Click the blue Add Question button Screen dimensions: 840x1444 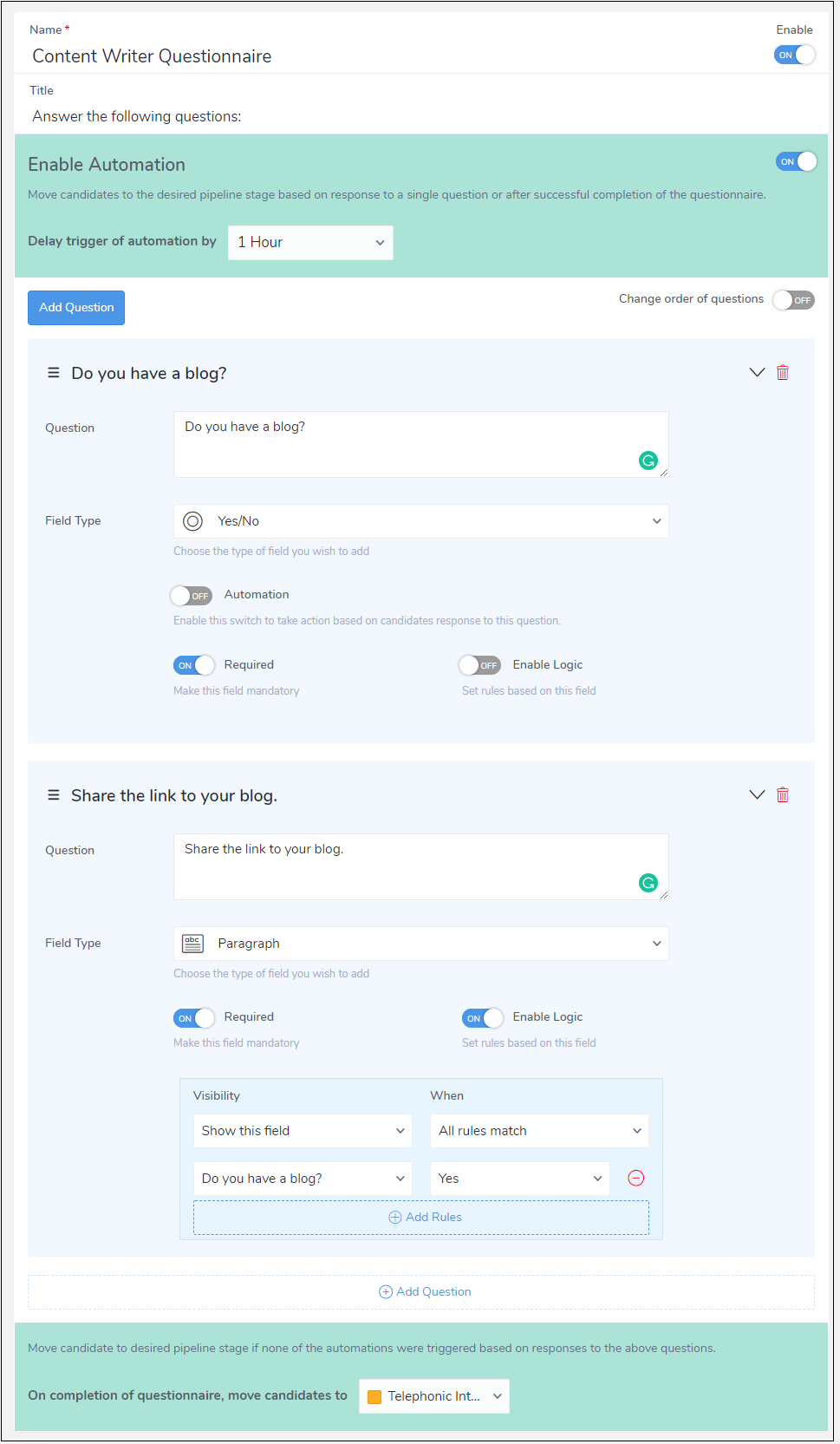pos(76,308)
